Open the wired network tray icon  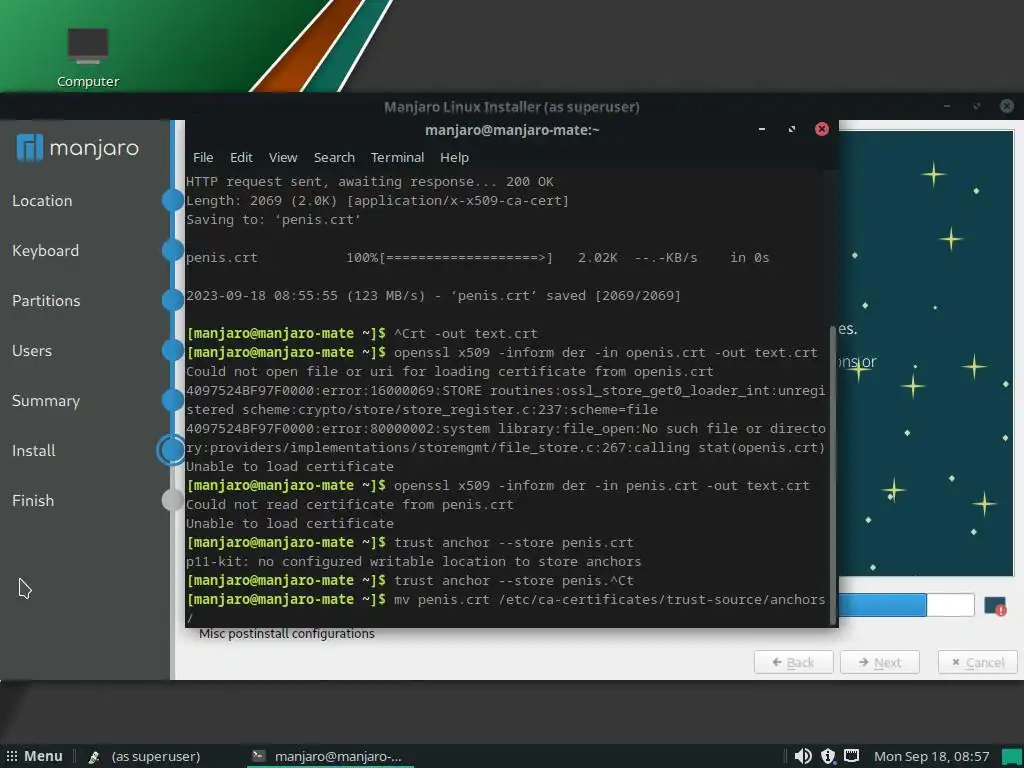852,756
